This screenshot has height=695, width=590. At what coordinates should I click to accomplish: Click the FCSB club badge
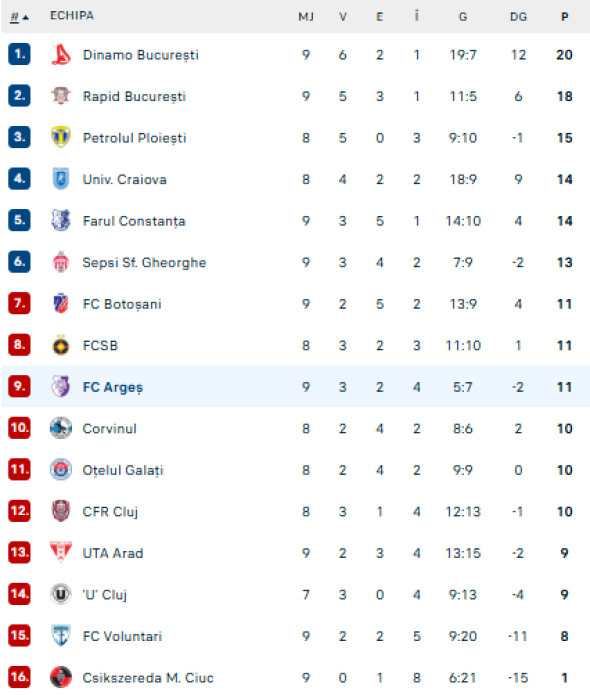click(x=61, y=345)
